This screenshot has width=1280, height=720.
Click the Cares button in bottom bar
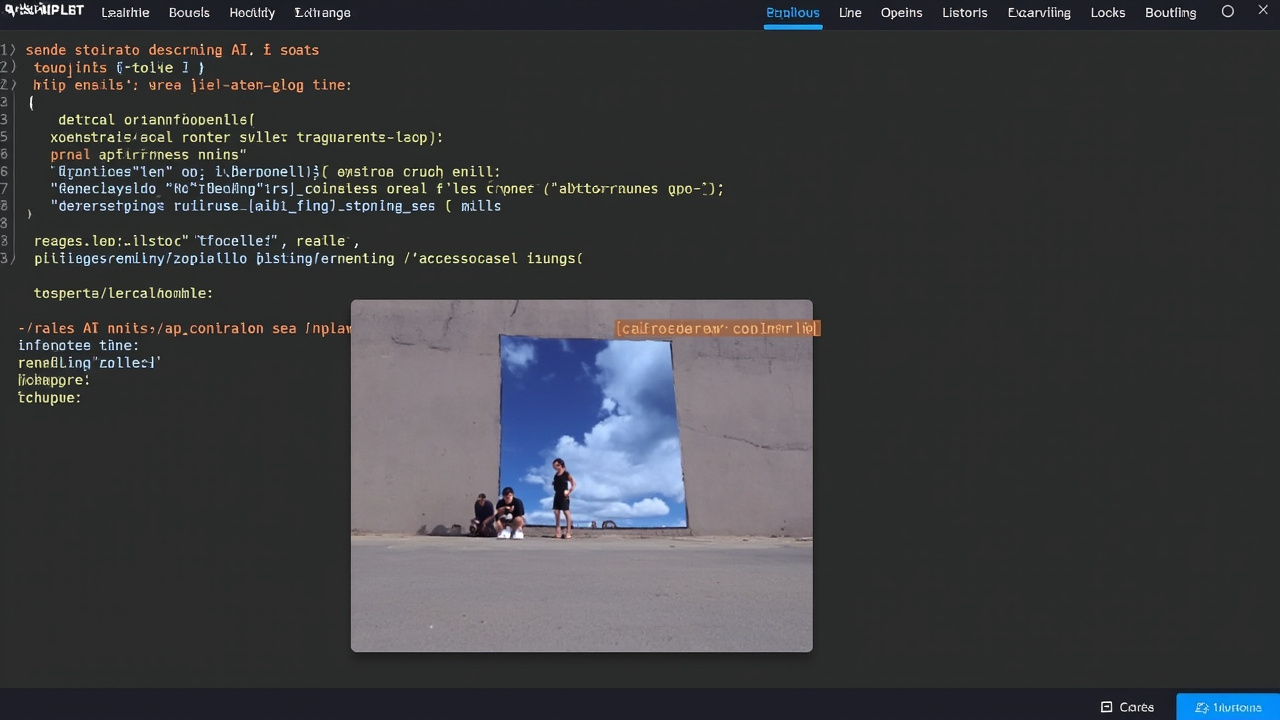click(x=1127, y=707)
